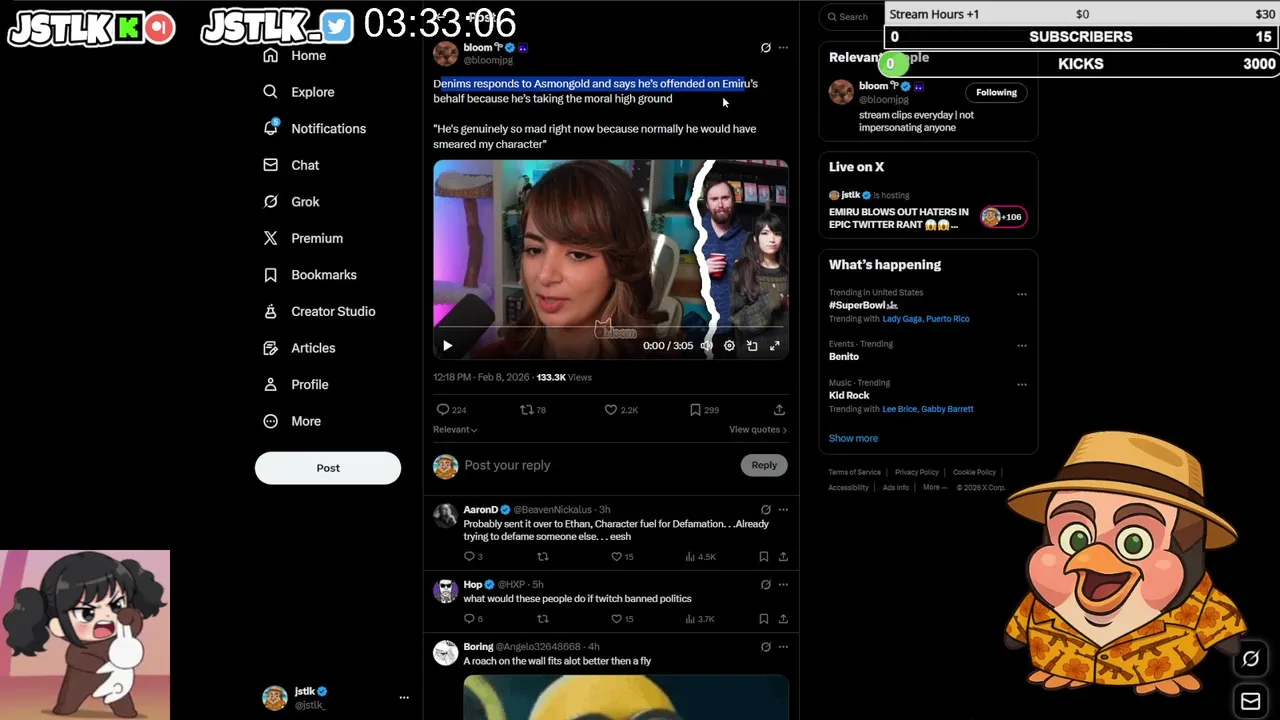Viewport: 1280px width, 720px height.
Task: Click the Post button
Action: tap(328, 468)
